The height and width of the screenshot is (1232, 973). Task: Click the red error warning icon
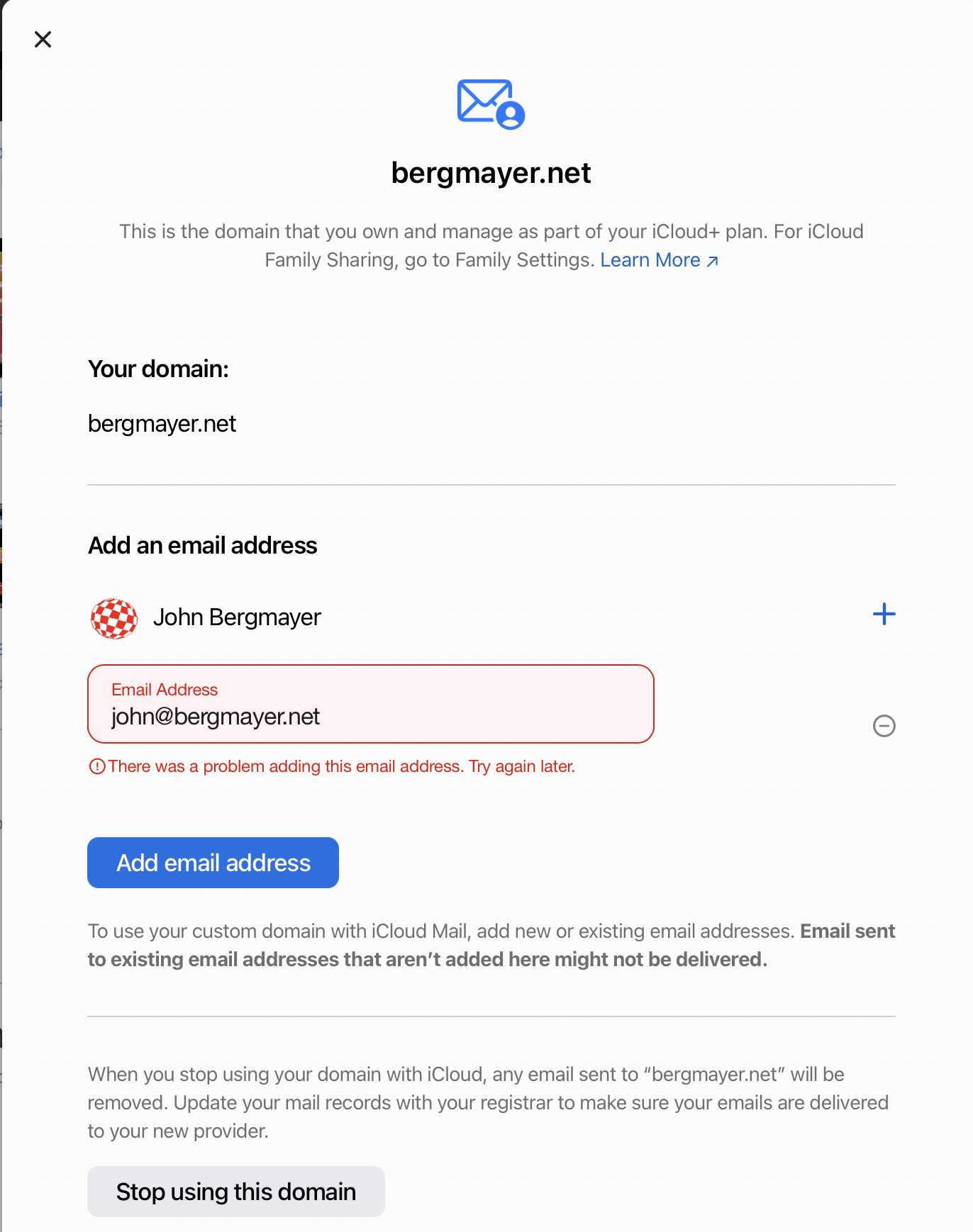tap(97, 766)
